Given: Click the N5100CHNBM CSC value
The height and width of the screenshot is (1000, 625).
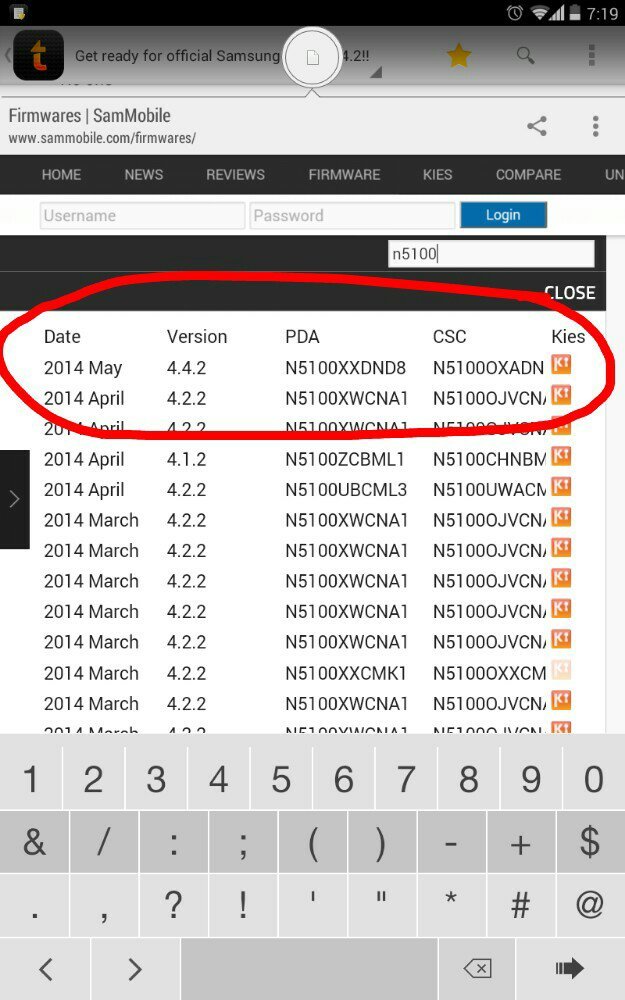Looking at the screenshot, I should (489, 459).
